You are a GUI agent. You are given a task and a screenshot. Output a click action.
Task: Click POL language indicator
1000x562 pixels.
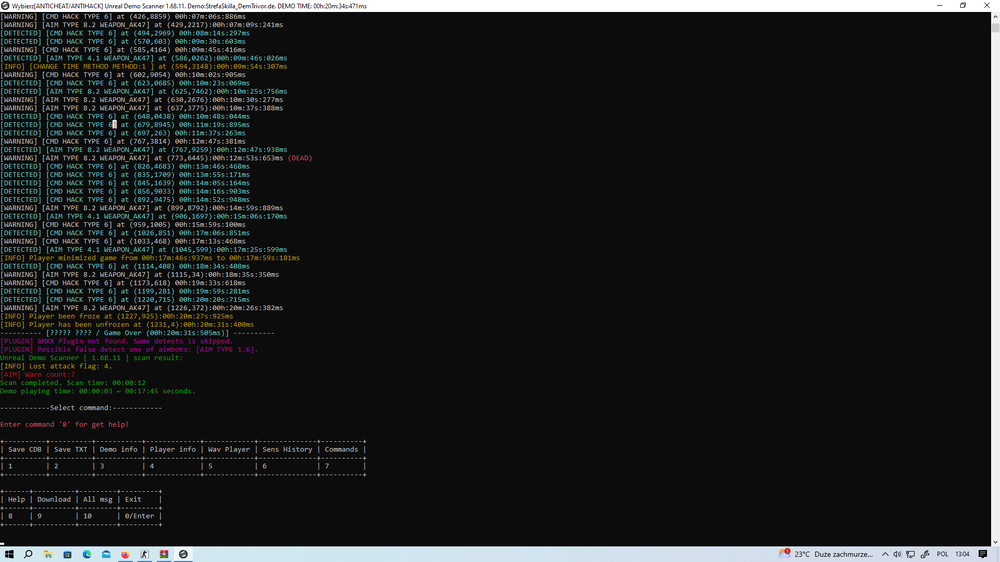[x=942, y=554]
